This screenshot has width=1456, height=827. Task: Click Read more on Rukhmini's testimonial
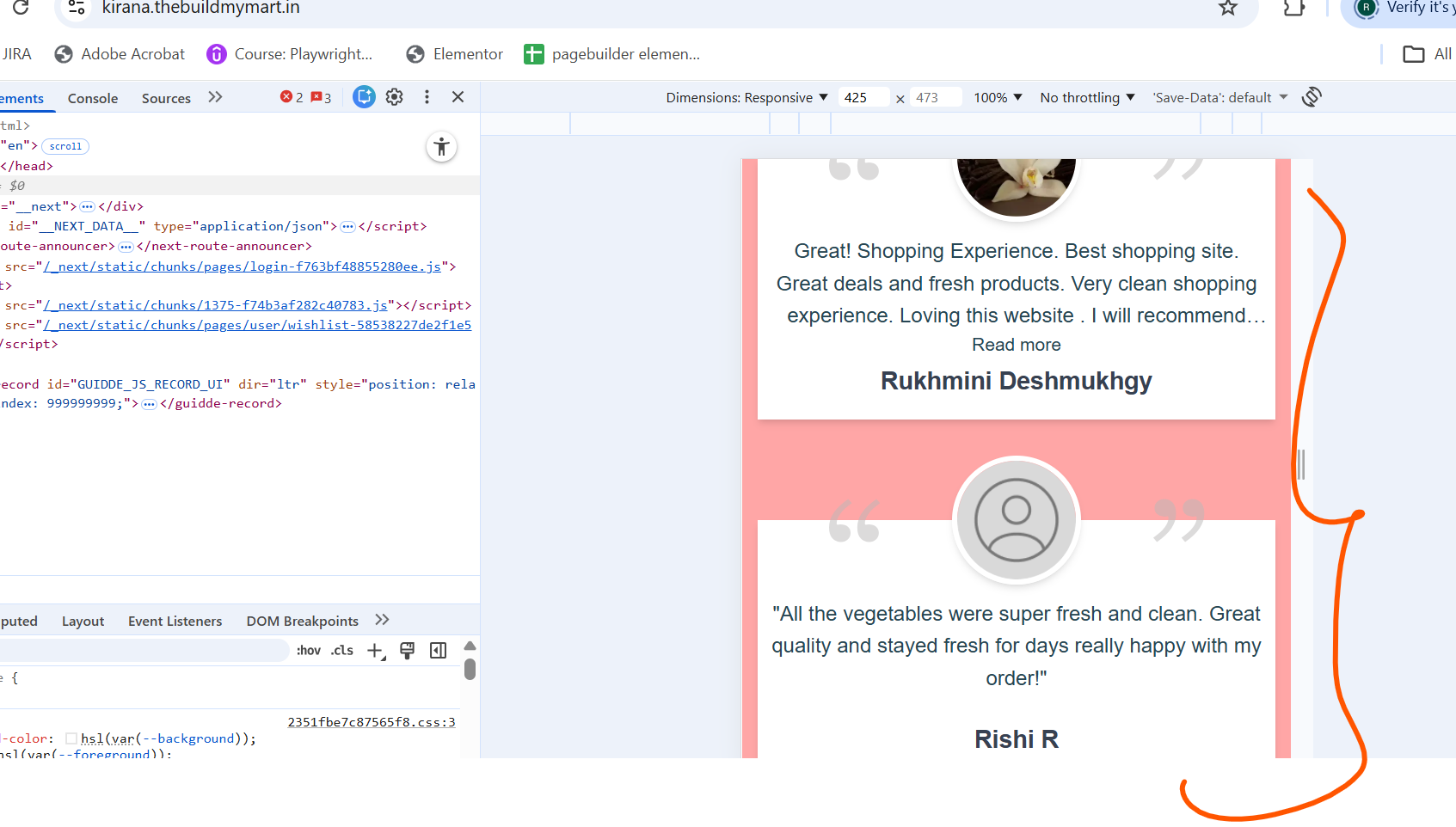(1017, 345)
